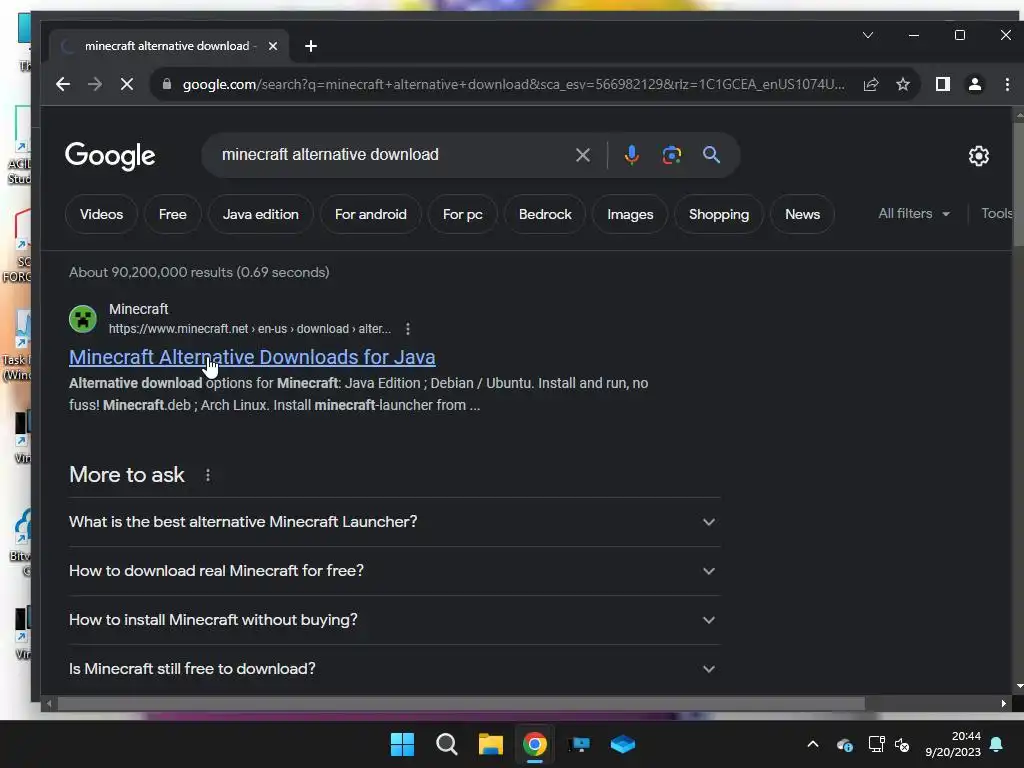
Task: Open the Minecraft result's three-dot options
Action: 408,329
